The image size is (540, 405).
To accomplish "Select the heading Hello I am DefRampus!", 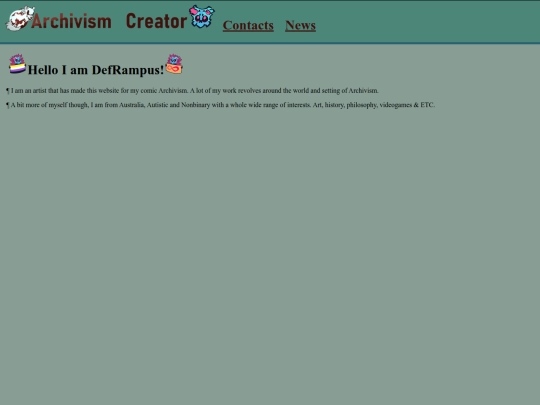I will (96, 70).
